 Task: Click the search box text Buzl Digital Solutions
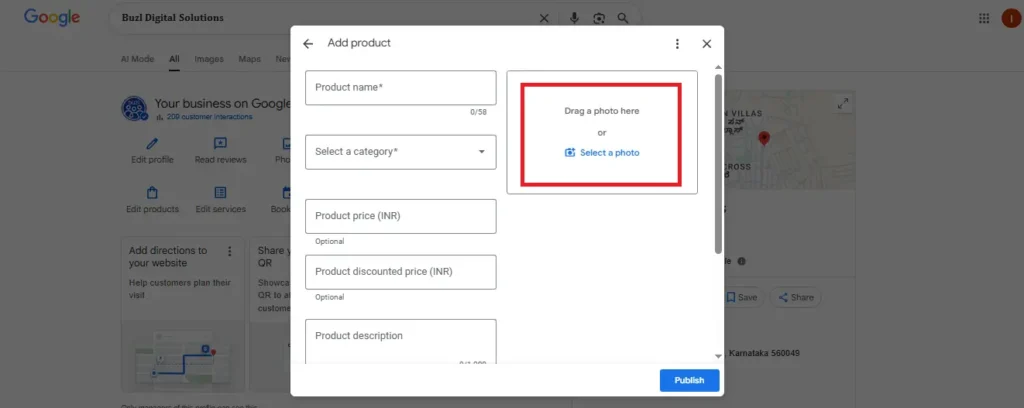172,18
